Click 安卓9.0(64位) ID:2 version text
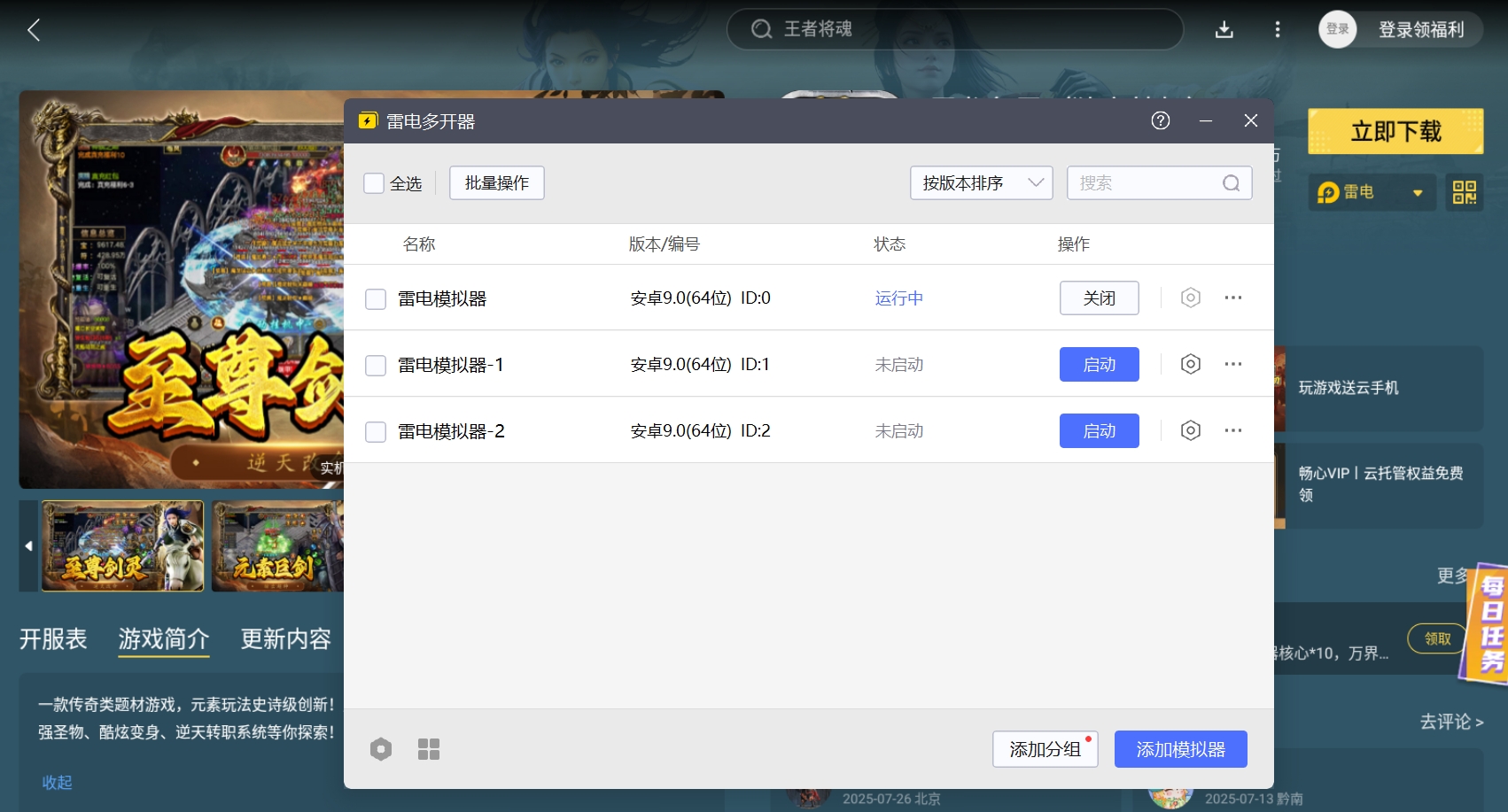Viewport: 1508px width, 812px height. pos(700,430)
